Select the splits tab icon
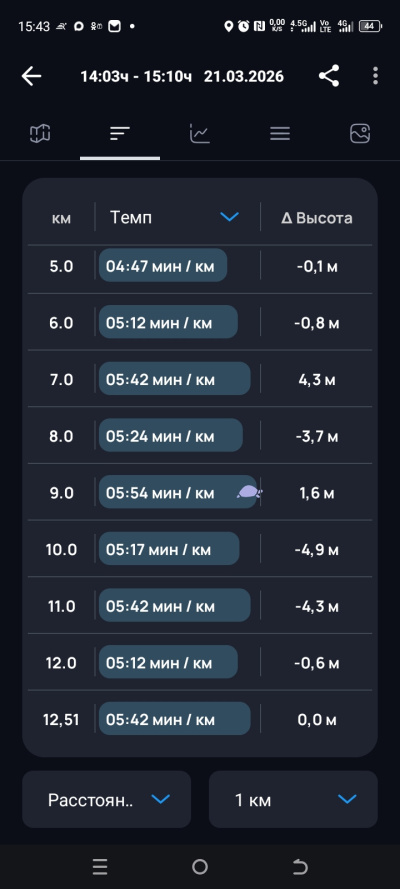This screenshot has width=400, height=889. (x=120, y=134)
